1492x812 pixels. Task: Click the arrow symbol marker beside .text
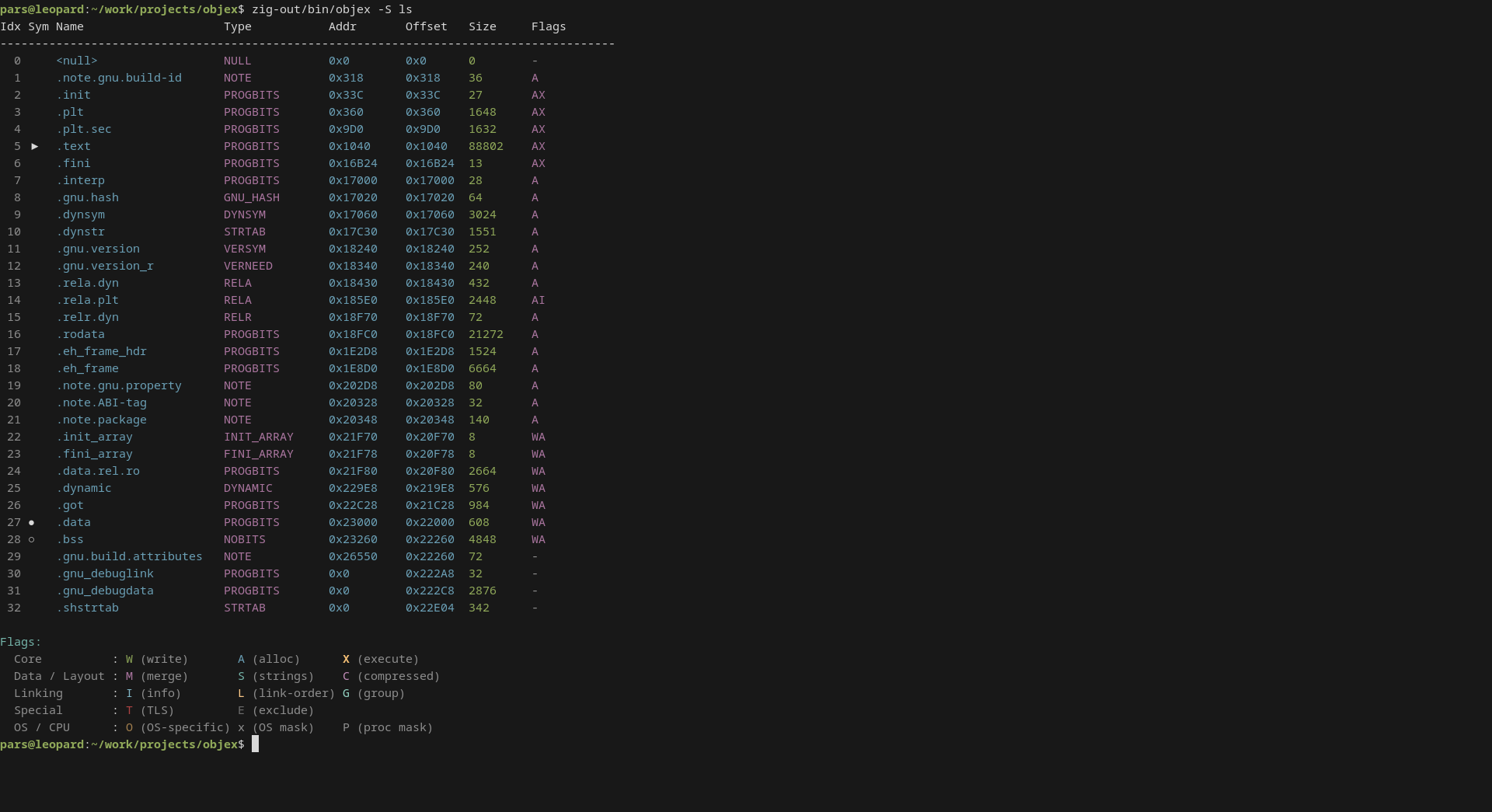coord(35,146)
